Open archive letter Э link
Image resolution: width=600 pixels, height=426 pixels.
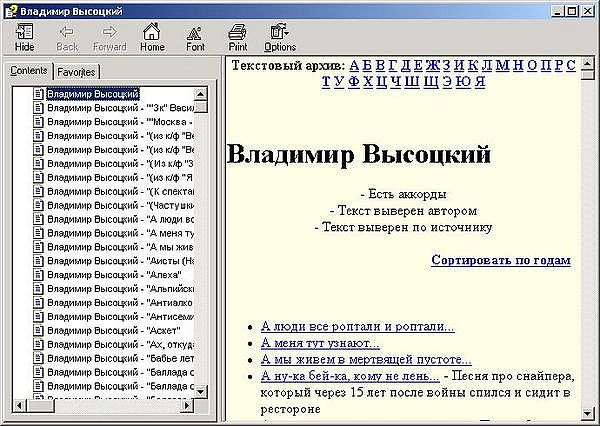(x=447, y=82)
